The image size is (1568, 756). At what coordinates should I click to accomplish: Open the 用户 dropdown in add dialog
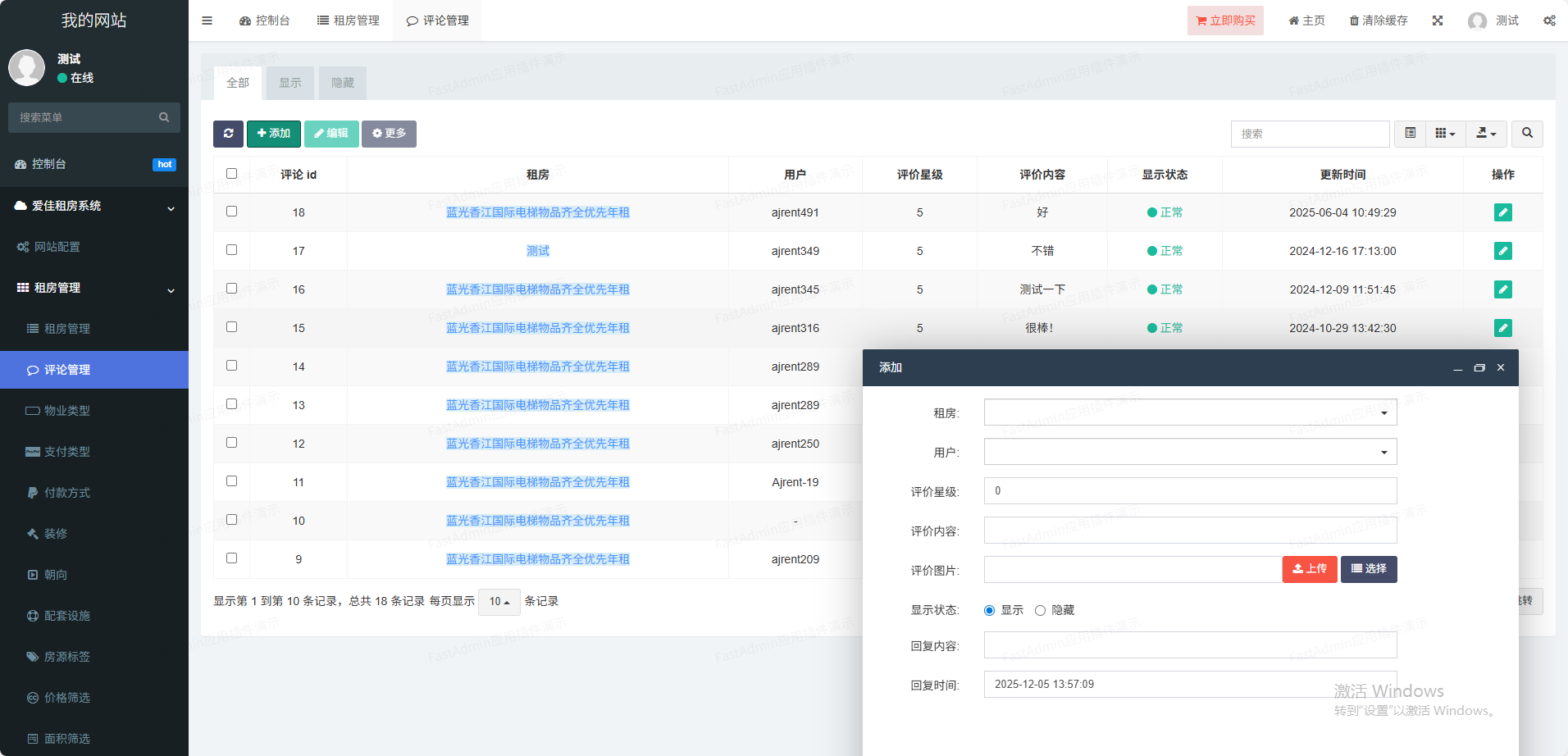(x=1190, y=452)
